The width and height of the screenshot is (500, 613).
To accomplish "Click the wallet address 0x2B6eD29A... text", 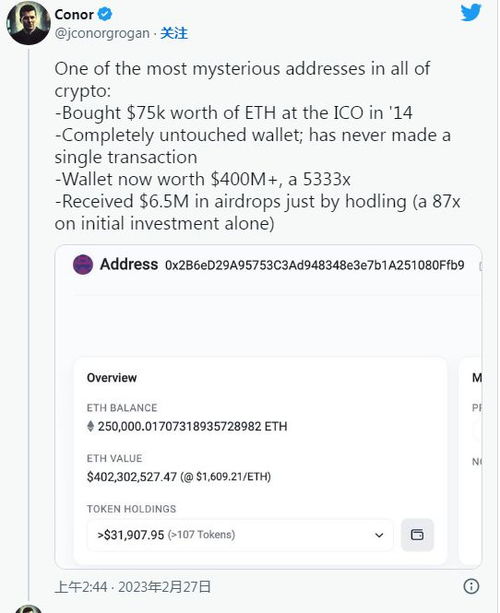I will 315,265.
